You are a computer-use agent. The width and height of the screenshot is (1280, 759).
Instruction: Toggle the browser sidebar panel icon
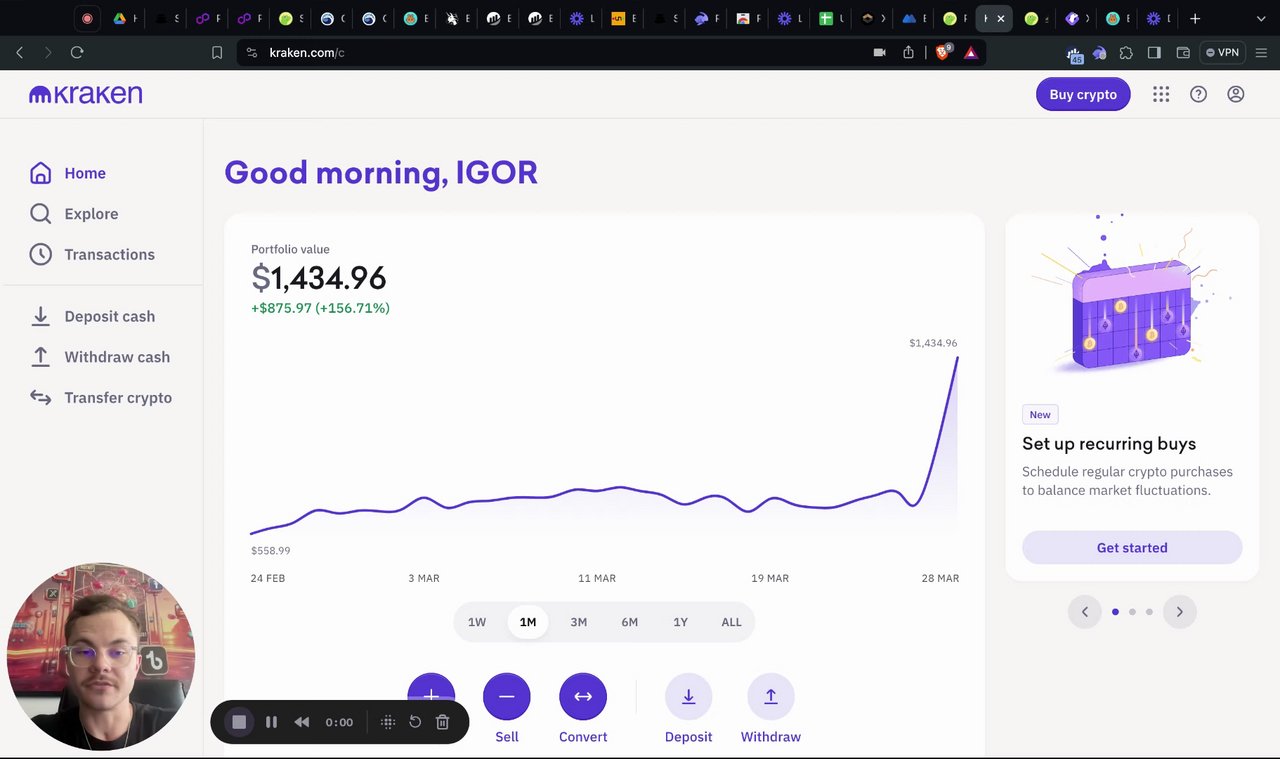(1154, 52)
